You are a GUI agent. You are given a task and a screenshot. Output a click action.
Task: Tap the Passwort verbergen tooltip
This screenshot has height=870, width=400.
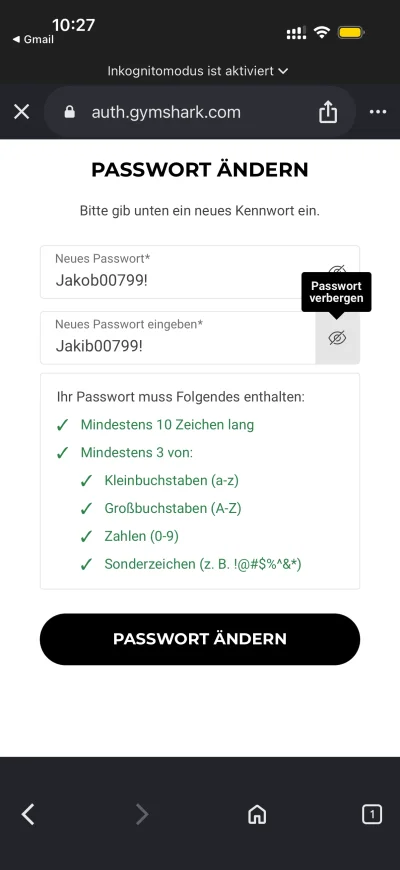pyautogui.click(x=337, y=292)
